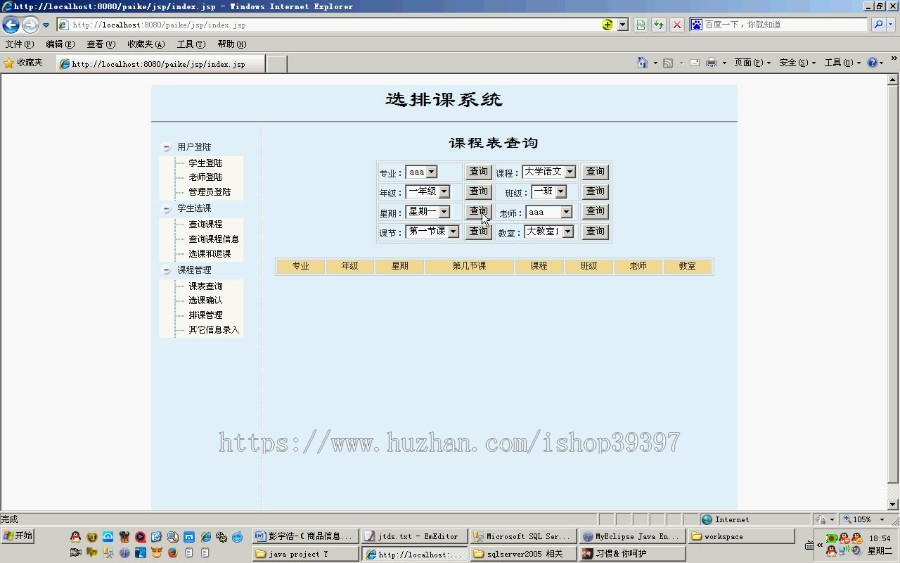Image resolution: width=900 pixels, height=563 pixels.
Task: Click the Refresh icon beside address bar
Action: [x=658, y=25]
